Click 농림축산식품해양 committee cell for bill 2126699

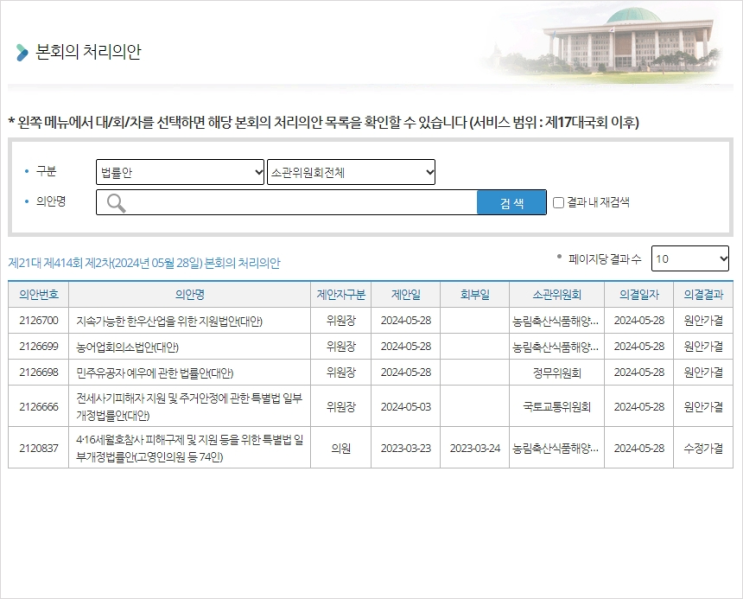[x=555, y=347]
